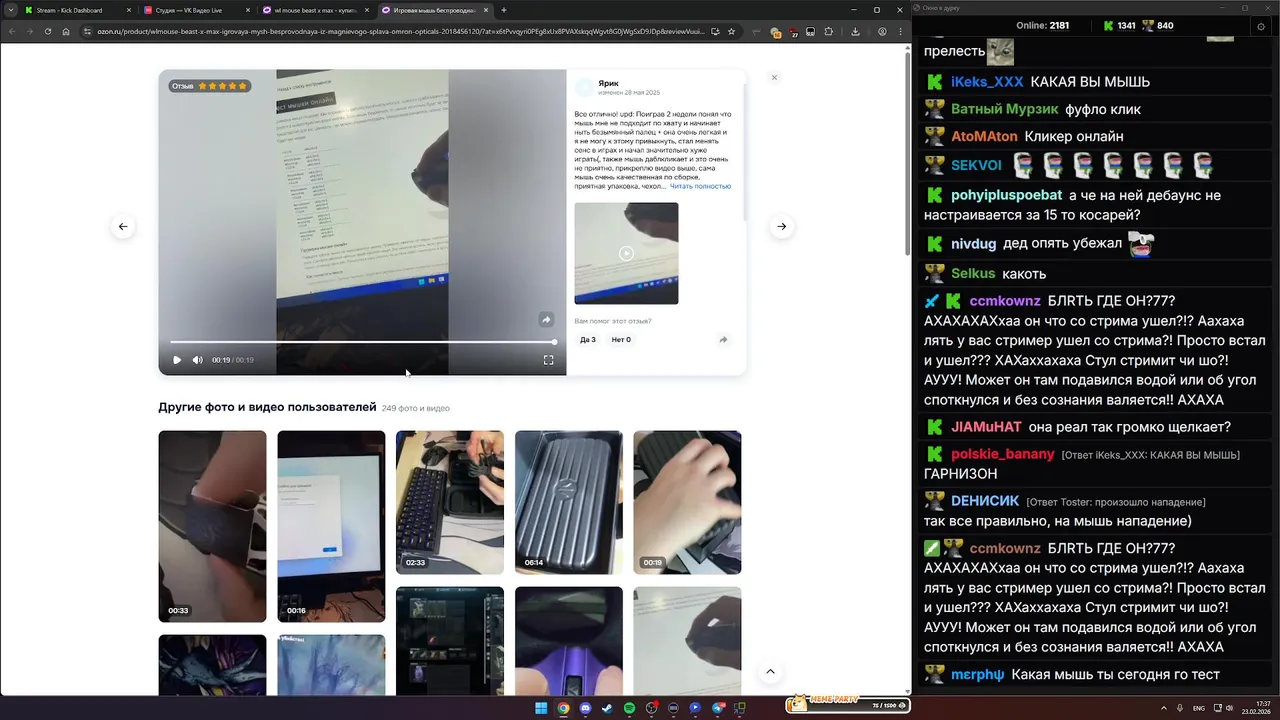This screenshot has height=720, width=1280.
Task: Open Telegram from the taskbar
Action: click(718, 708)
